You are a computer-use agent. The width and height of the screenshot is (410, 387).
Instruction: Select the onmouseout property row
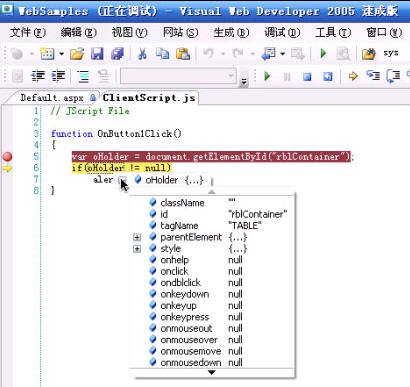212,328
